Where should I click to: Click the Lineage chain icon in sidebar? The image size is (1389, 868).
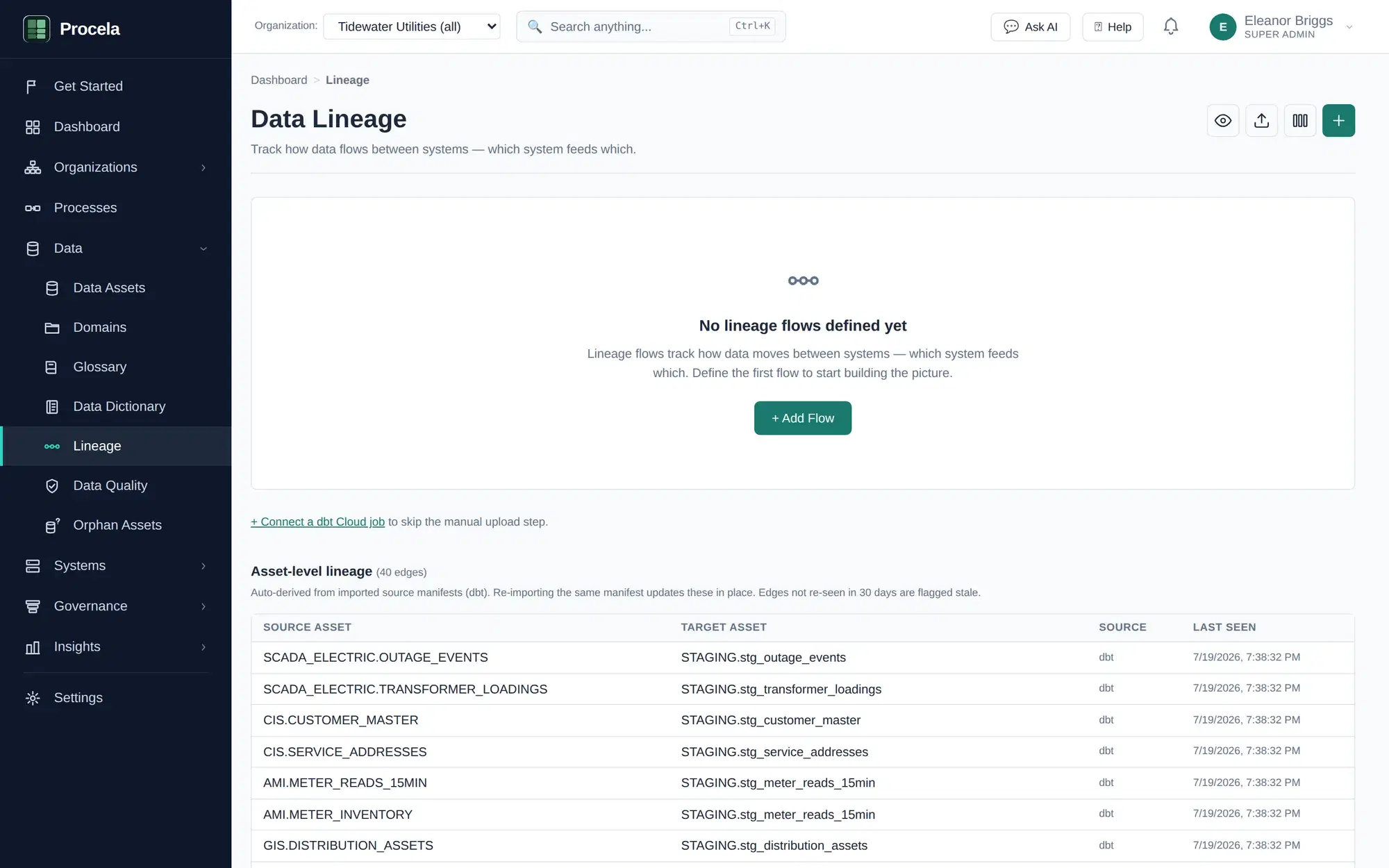click(x=52, y=446)
